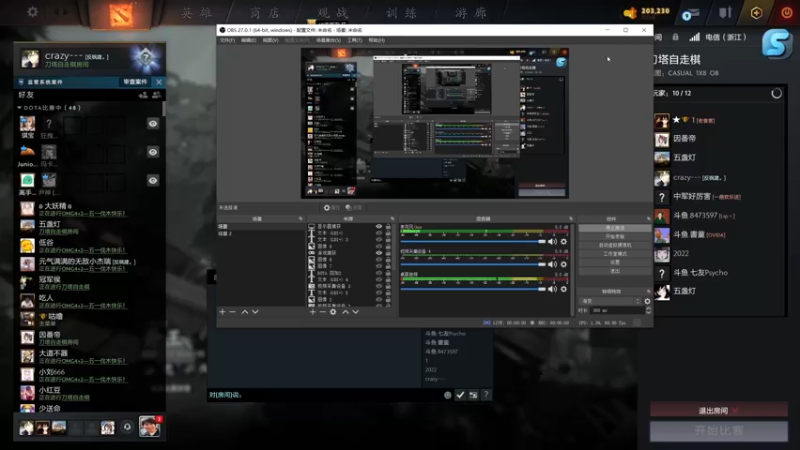This screenshot has height=450, width=800.
Task: Click 设置 in OBS controls
Action: pyautogui.click(x=615, y=262)
